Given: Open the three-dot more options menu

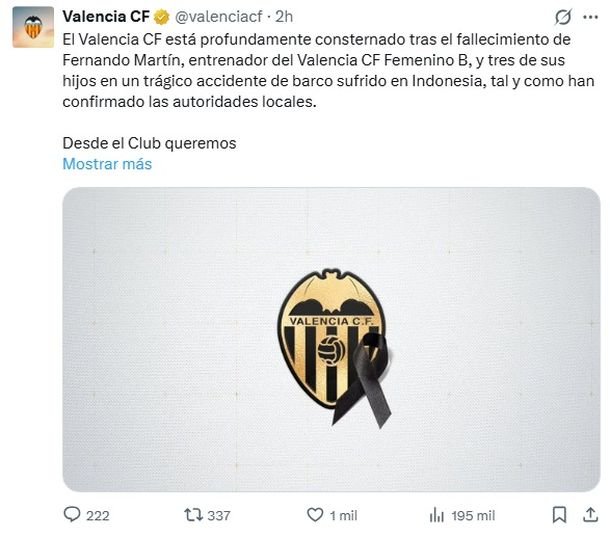Looking at the screenshot, I should [x=589, y=17].
